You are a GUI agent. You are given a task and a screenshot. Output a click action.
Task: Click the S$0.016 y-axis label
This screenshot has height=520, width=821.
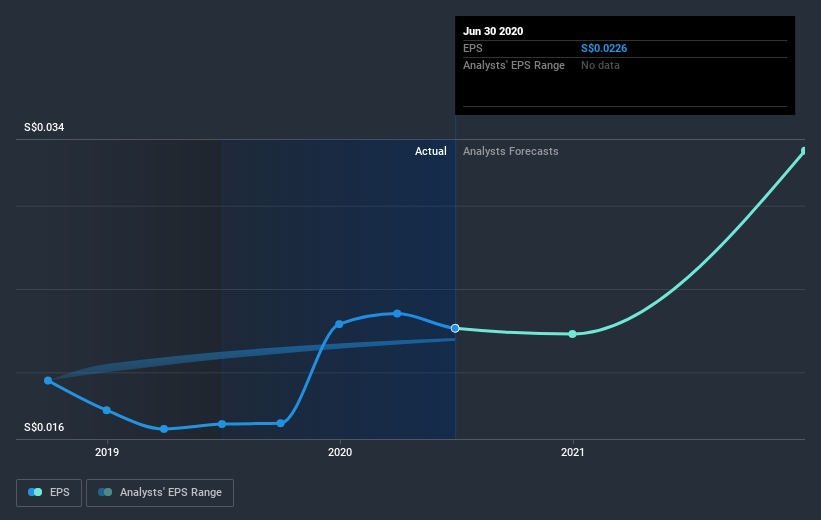(x=44, y=427)
